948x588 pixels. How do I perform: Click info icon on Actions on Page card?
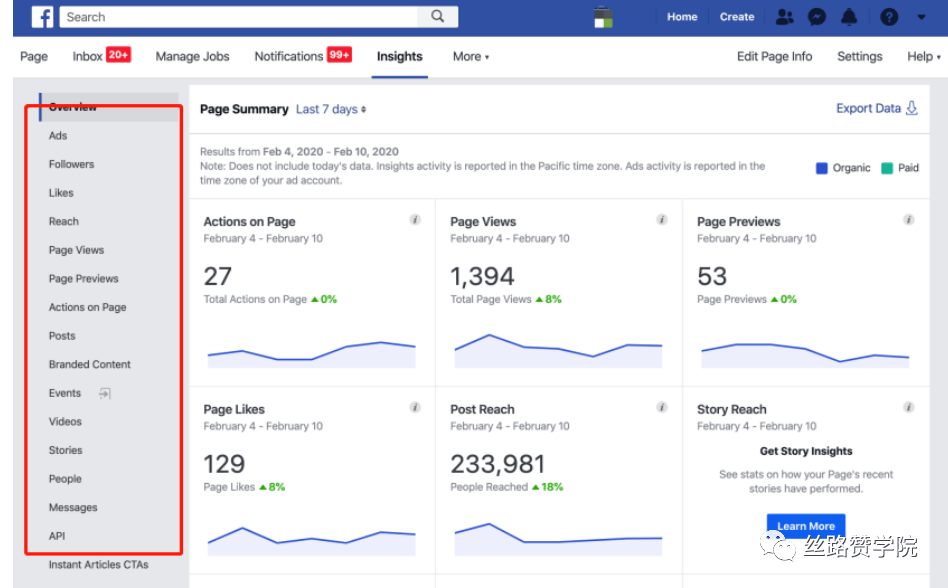[x=415, y=219]
